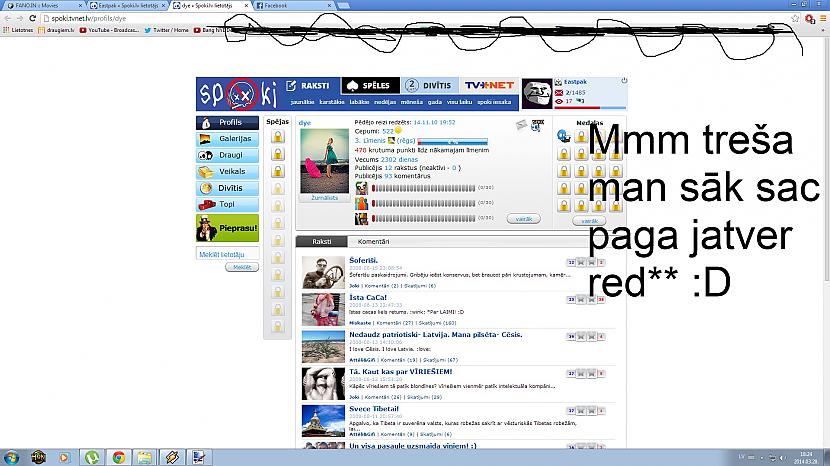Select the visu laiku submenu item
Screen dimensions: 830x466
459,102
